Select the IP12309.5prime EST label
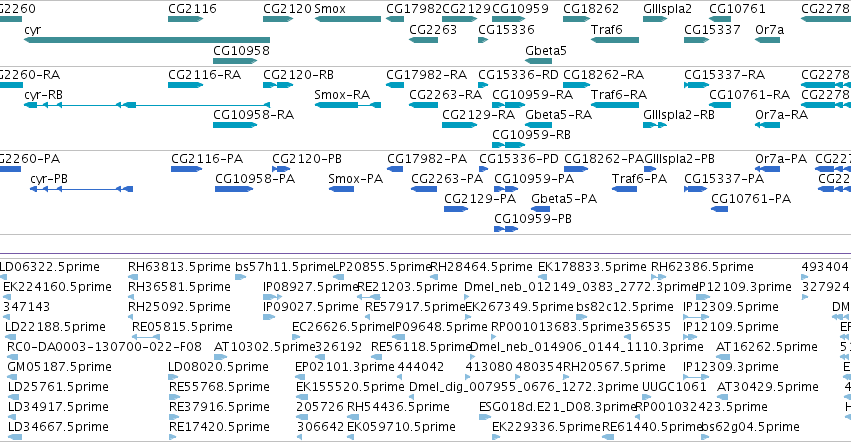Viewport: 851px width, 442px height. click(731, 307)
